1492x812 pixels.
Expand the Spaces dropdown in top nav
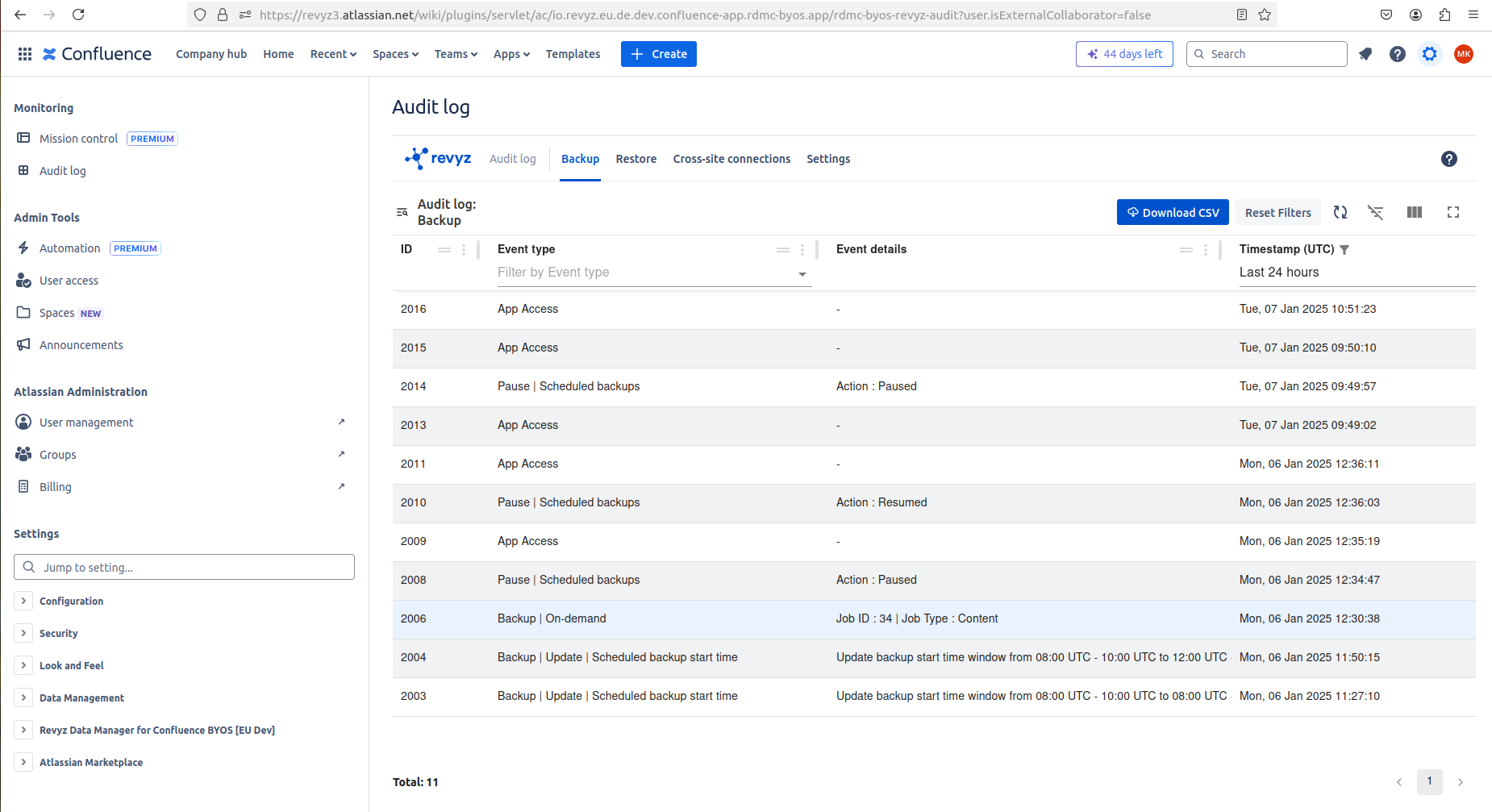tap(395, 54)
